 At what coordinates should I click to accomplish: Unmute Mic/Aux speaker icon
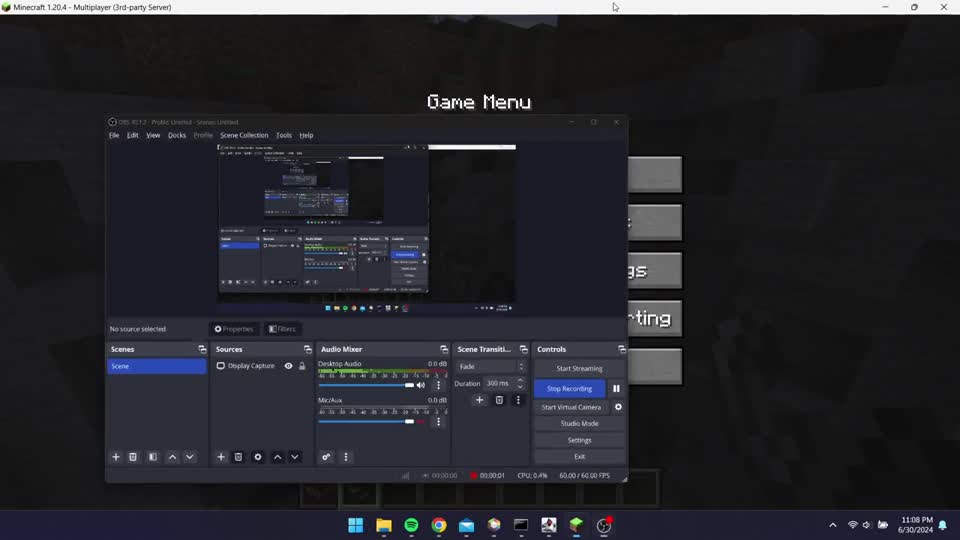pos(421,422)
